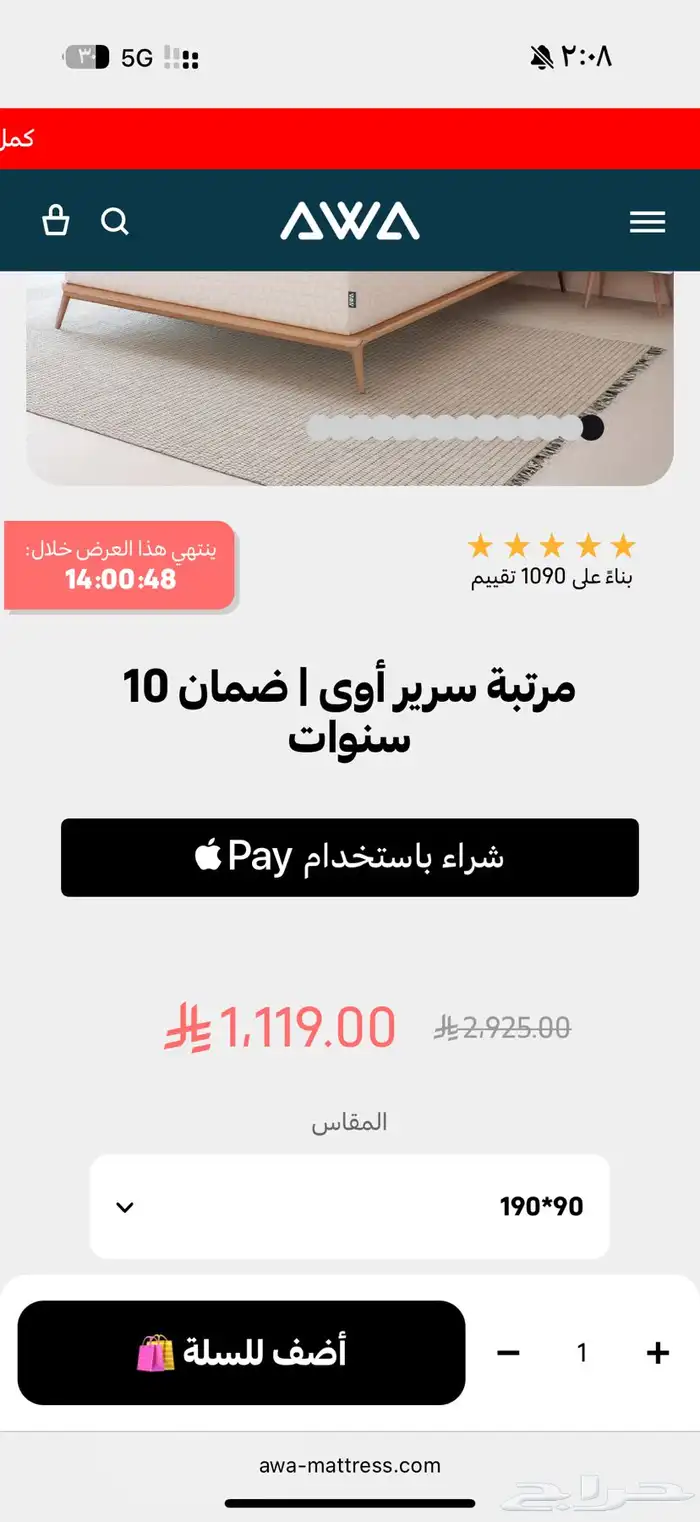Increase quantity with the plus icon
Viewport: 700px width, 1522px height.
657,1353
